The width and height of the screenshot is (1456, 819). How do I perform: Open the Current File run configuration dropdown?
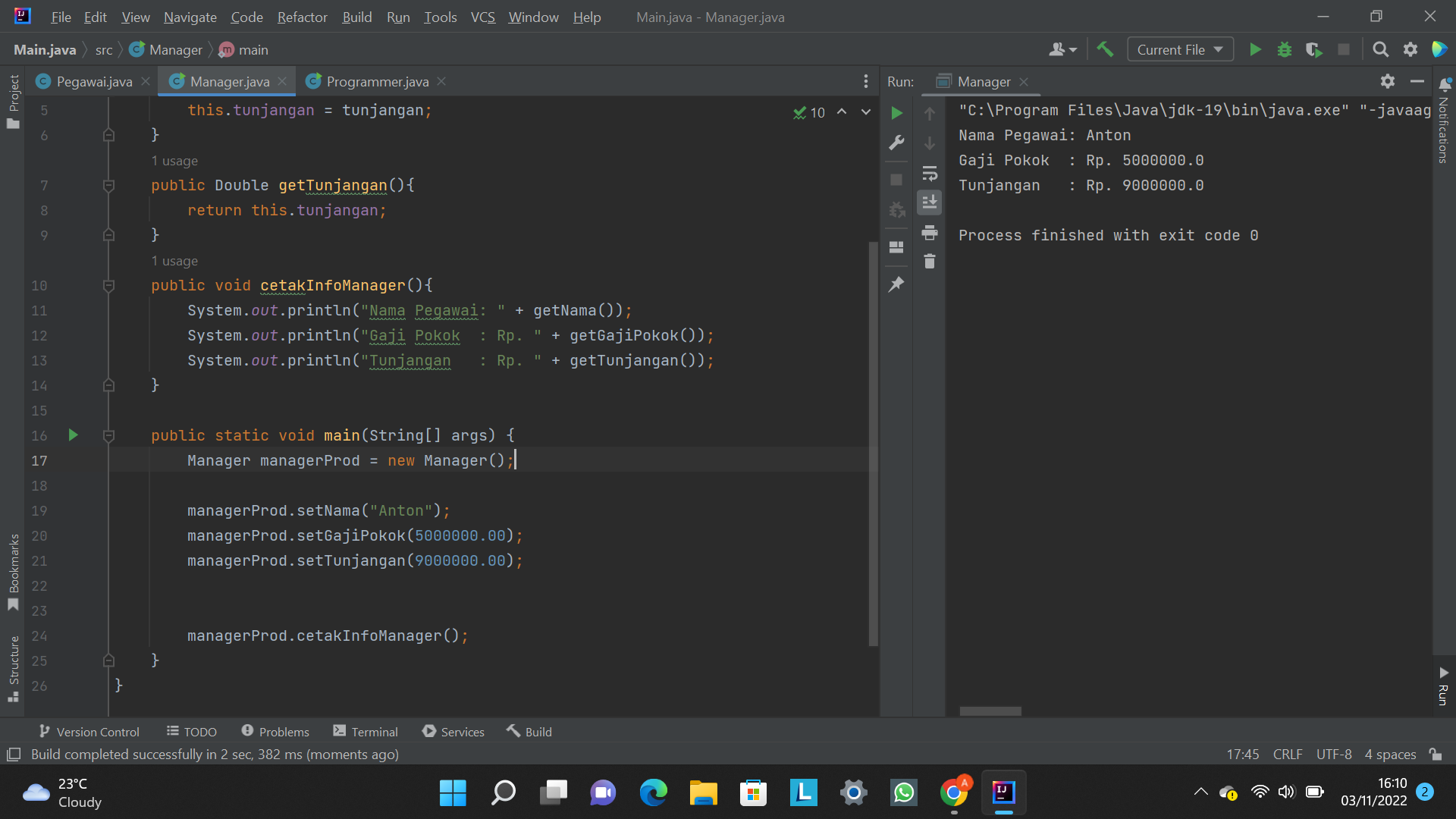coord(1179,49)
